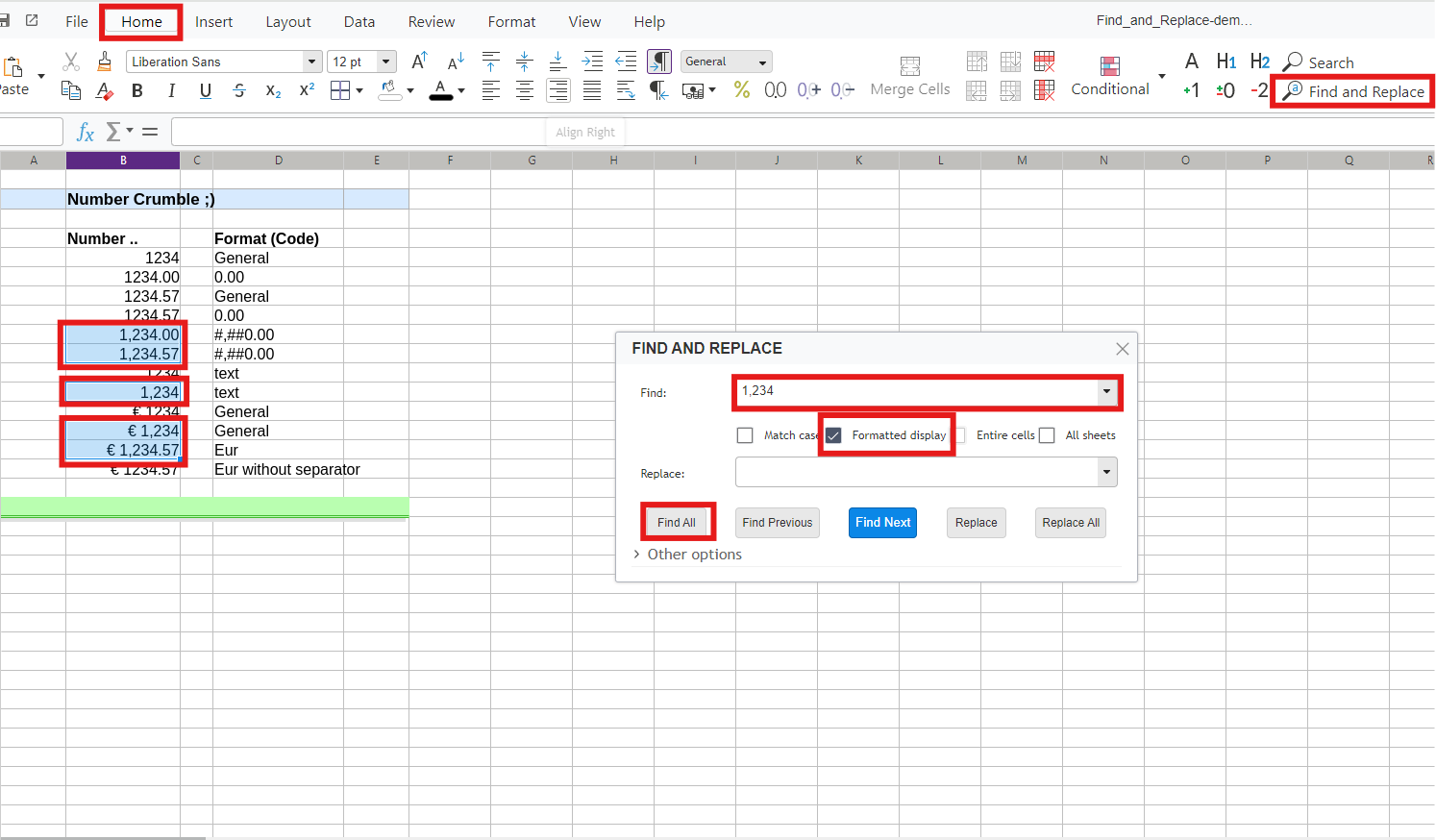Toggle bold formatting
The height and width of the screenshot is (840, 1436).
[137, 90]
